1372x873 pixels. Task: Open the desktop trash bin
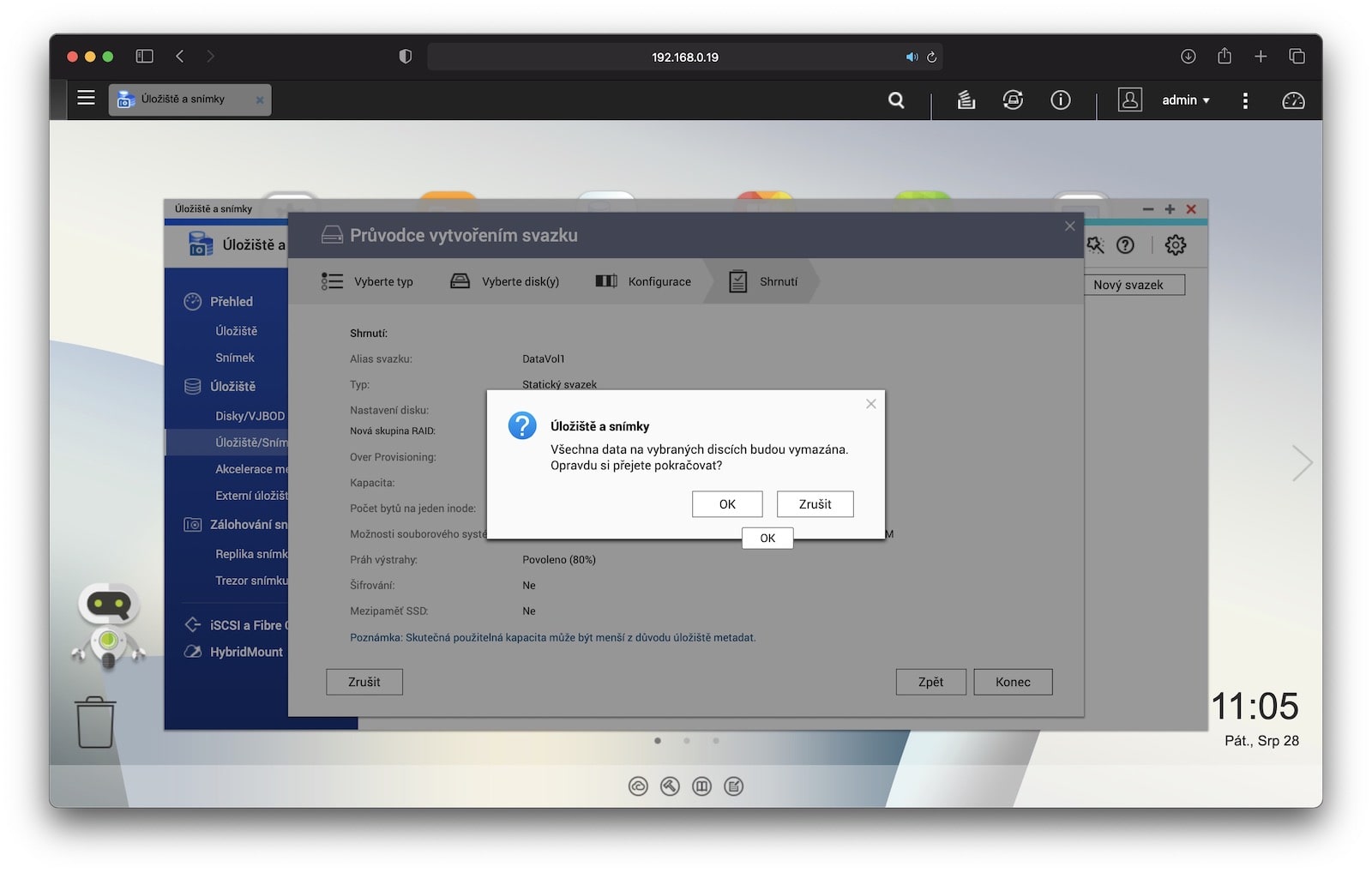pos(95,722)
